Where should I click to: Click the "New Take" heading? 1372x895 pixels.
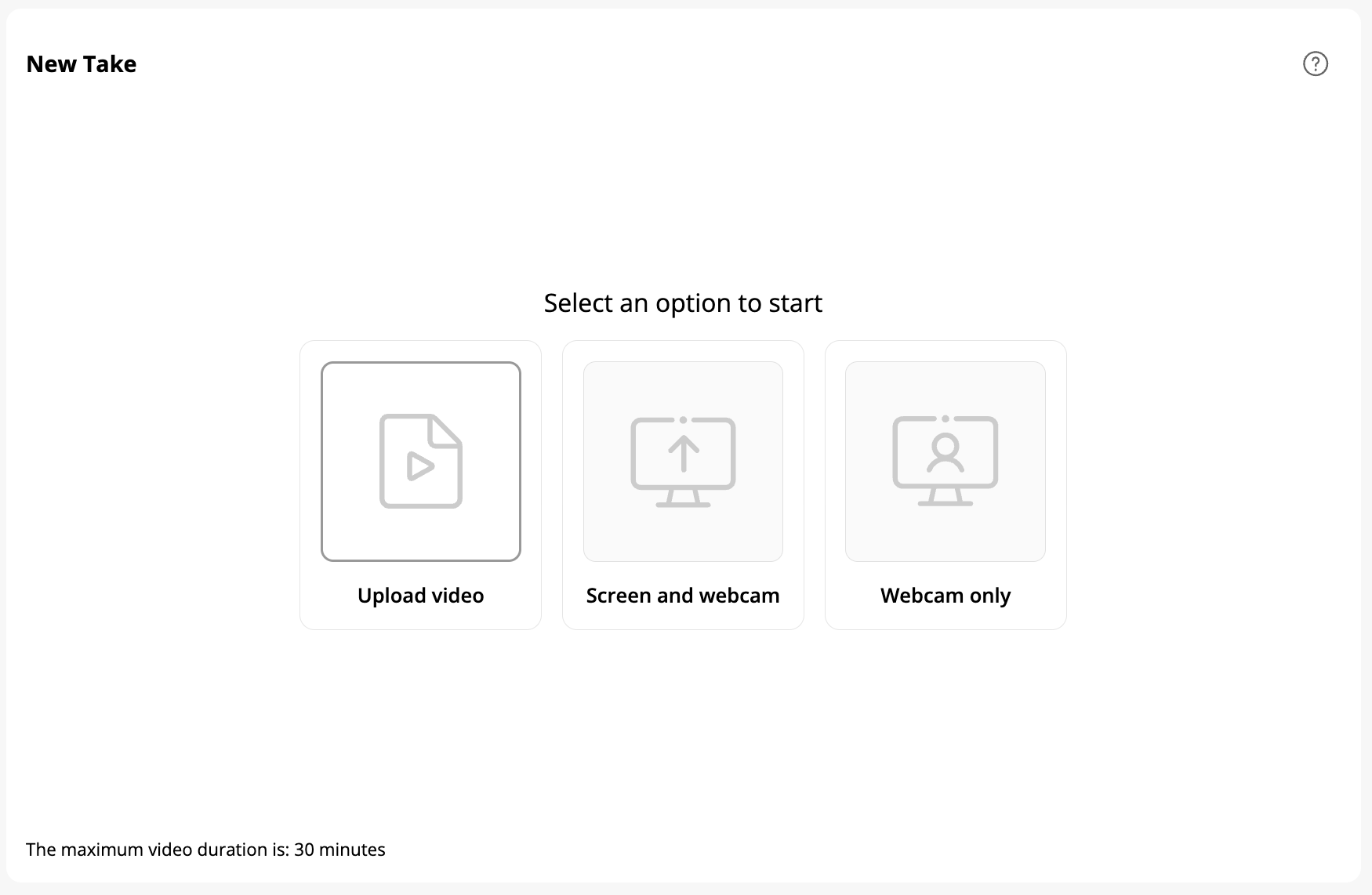pyautogui.click(x=82, y=64)
